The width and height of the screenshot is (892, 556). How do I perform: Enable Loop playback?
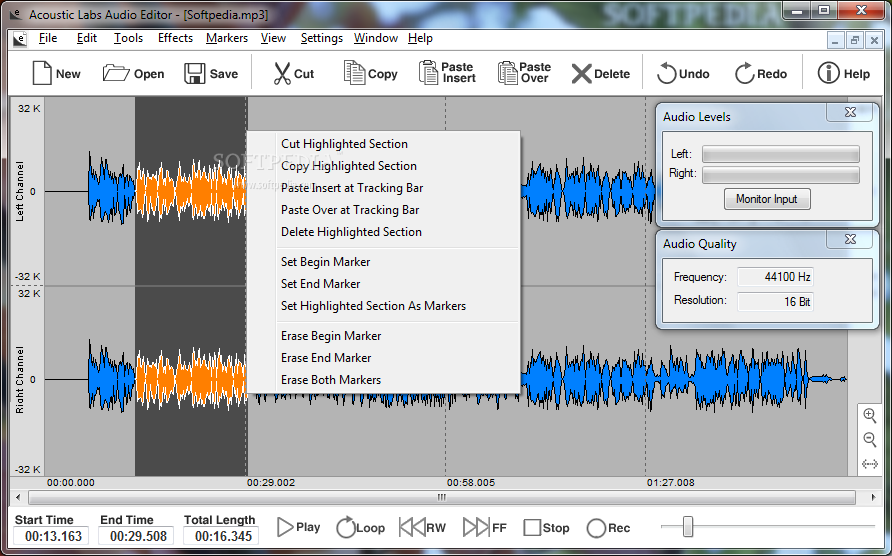pyautogui.click(x=361, y=528)
